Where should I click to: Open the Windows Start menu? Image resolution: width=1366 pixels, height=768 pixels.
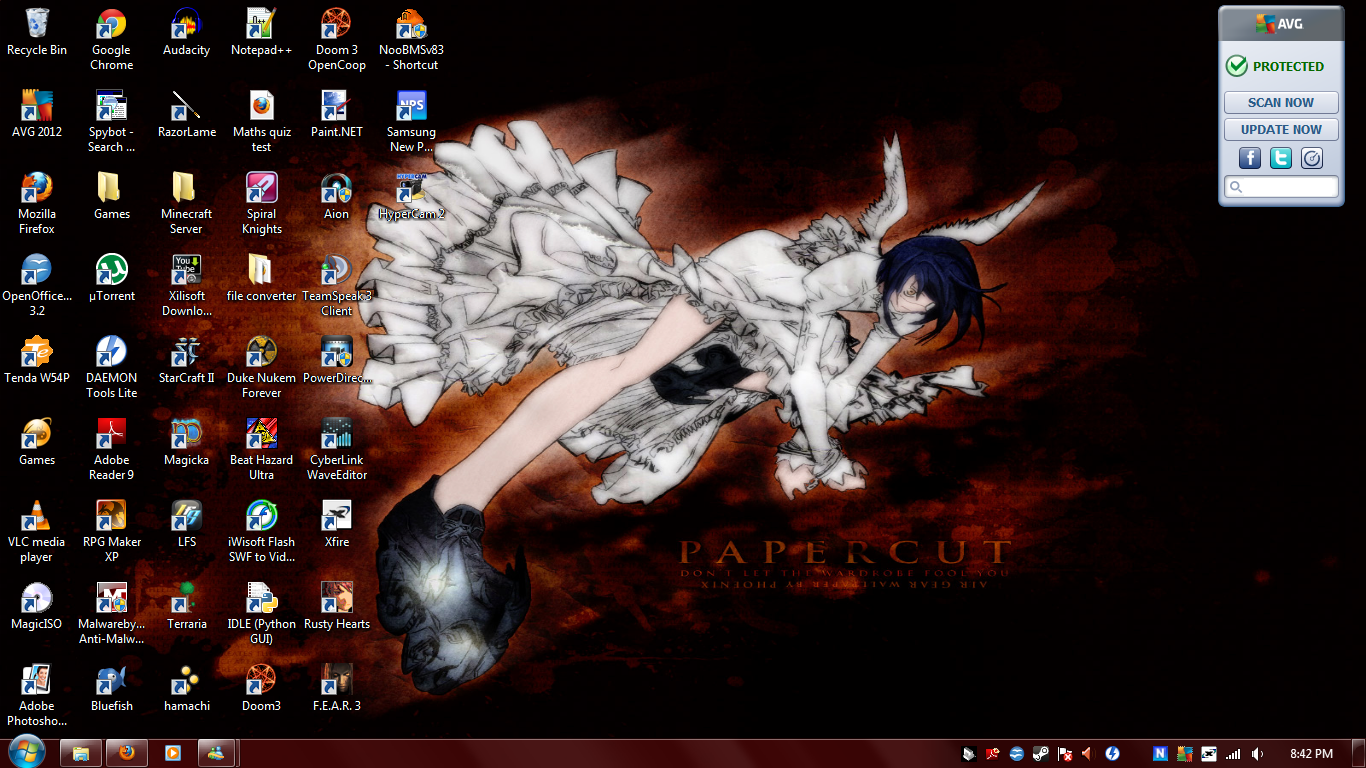[x=26, y=752]
